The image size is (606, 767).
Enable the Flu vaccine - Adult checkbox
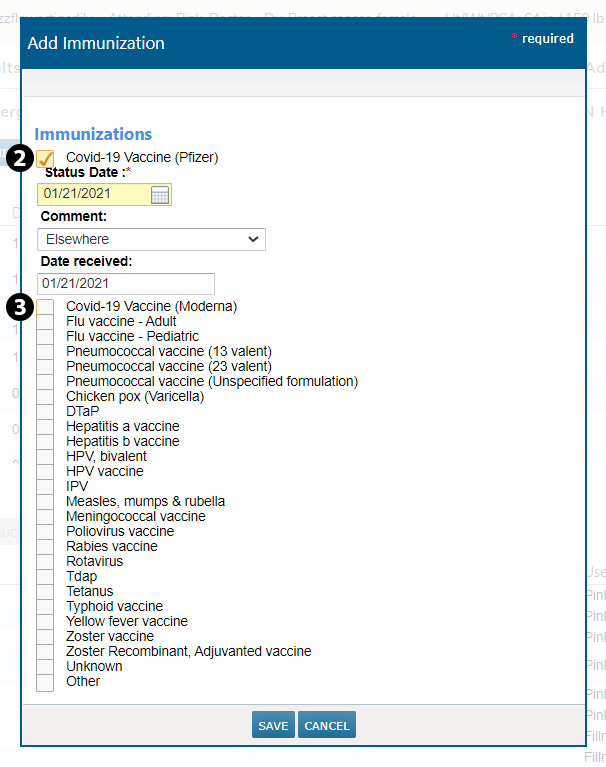pyautogui.click(x=45, y=322)
